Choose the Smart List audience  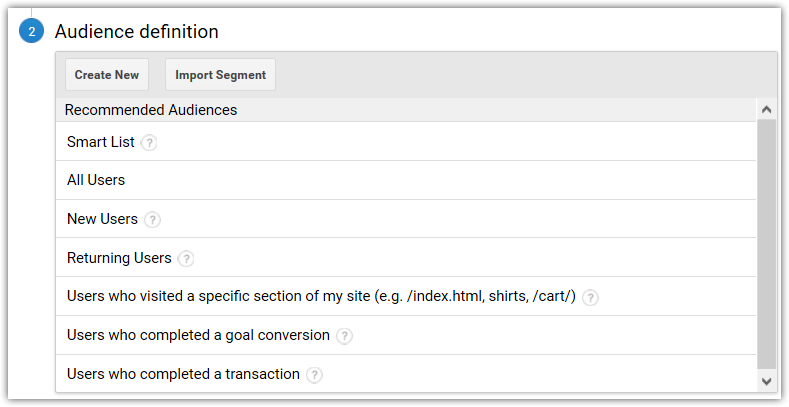coord(406,141)
